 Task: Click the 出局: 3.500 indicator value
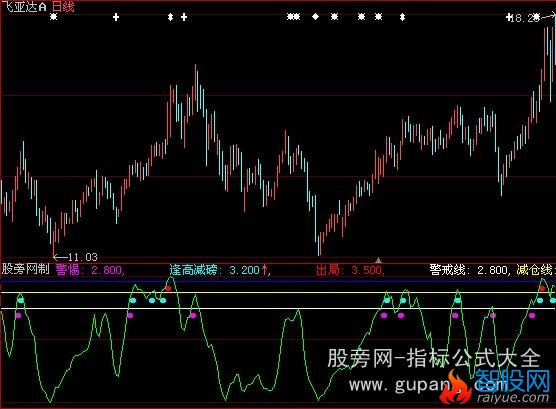tap(350, 270)
